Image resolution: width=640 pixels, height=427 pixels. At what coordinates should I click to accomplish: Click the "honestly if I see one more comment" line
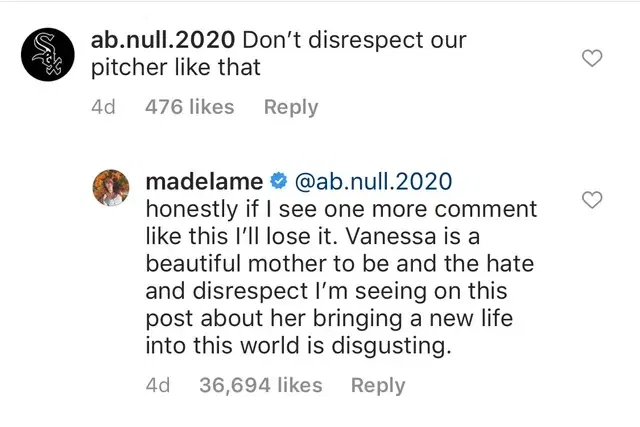(x=341, y=210)
